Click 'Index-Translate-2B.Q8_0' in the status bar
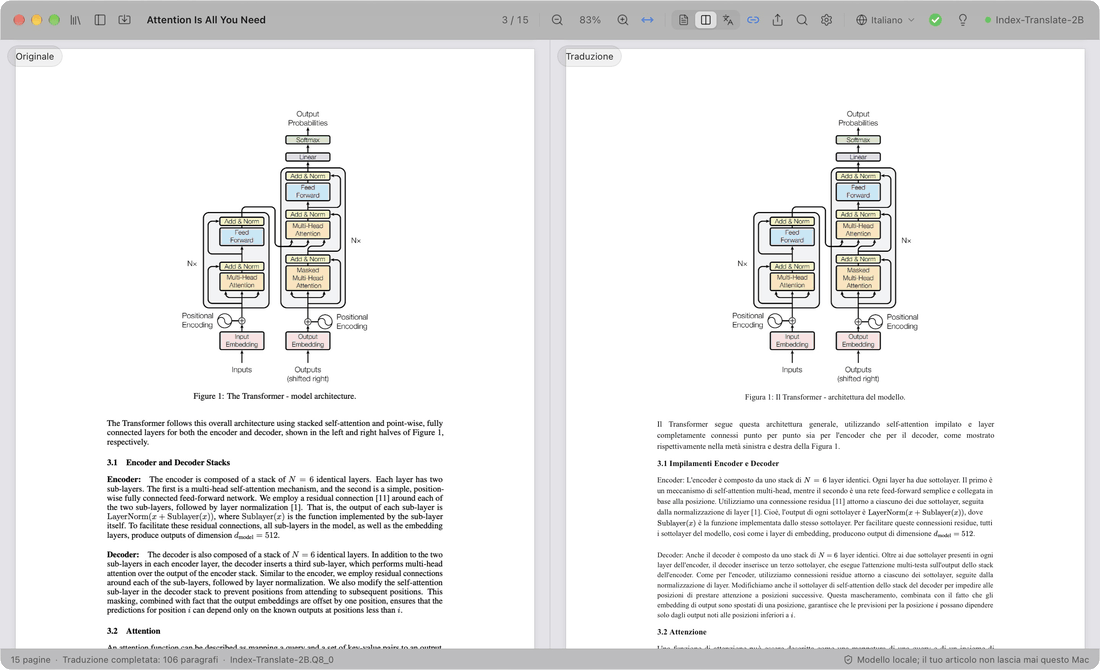Screen dimensions: 1100x670 pyautogui.click(x=282, y=660)
